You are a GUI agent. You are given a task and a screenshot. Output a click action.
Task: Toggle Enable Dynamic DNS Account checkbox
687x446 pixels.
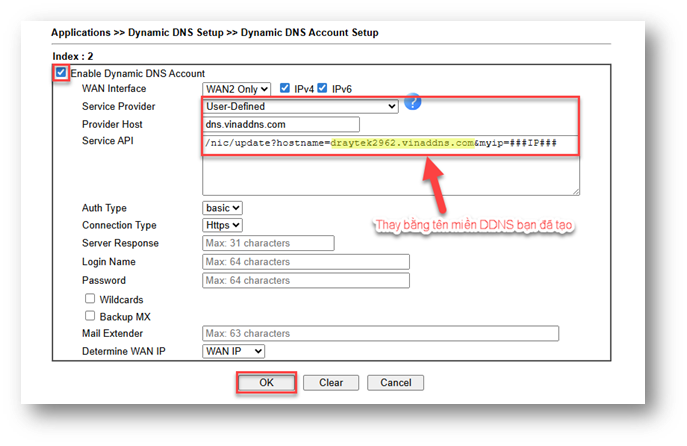[x=62, y=73]
